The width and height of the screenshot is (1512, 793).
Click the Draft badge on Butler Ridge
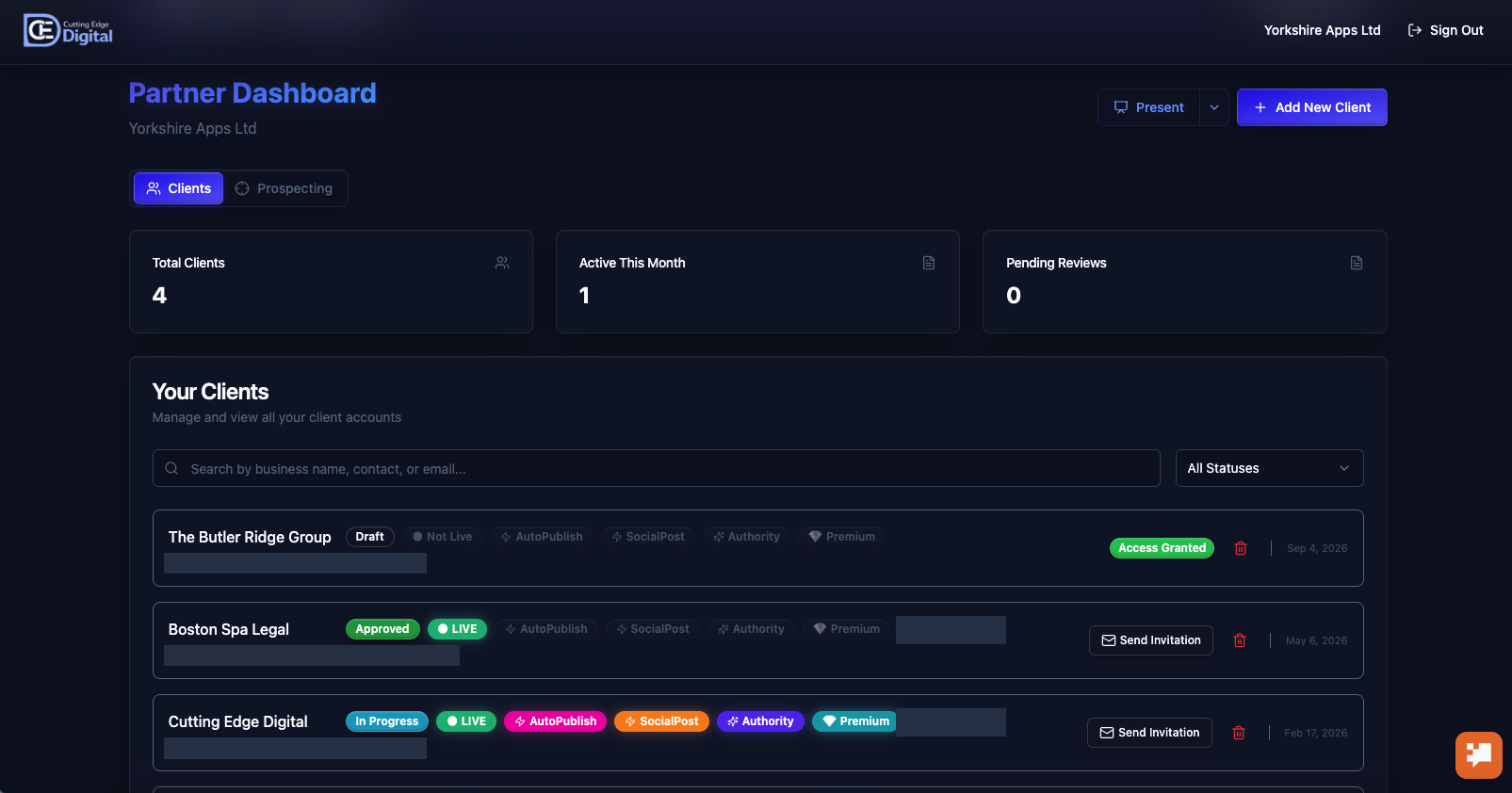[x=369, y=537]
